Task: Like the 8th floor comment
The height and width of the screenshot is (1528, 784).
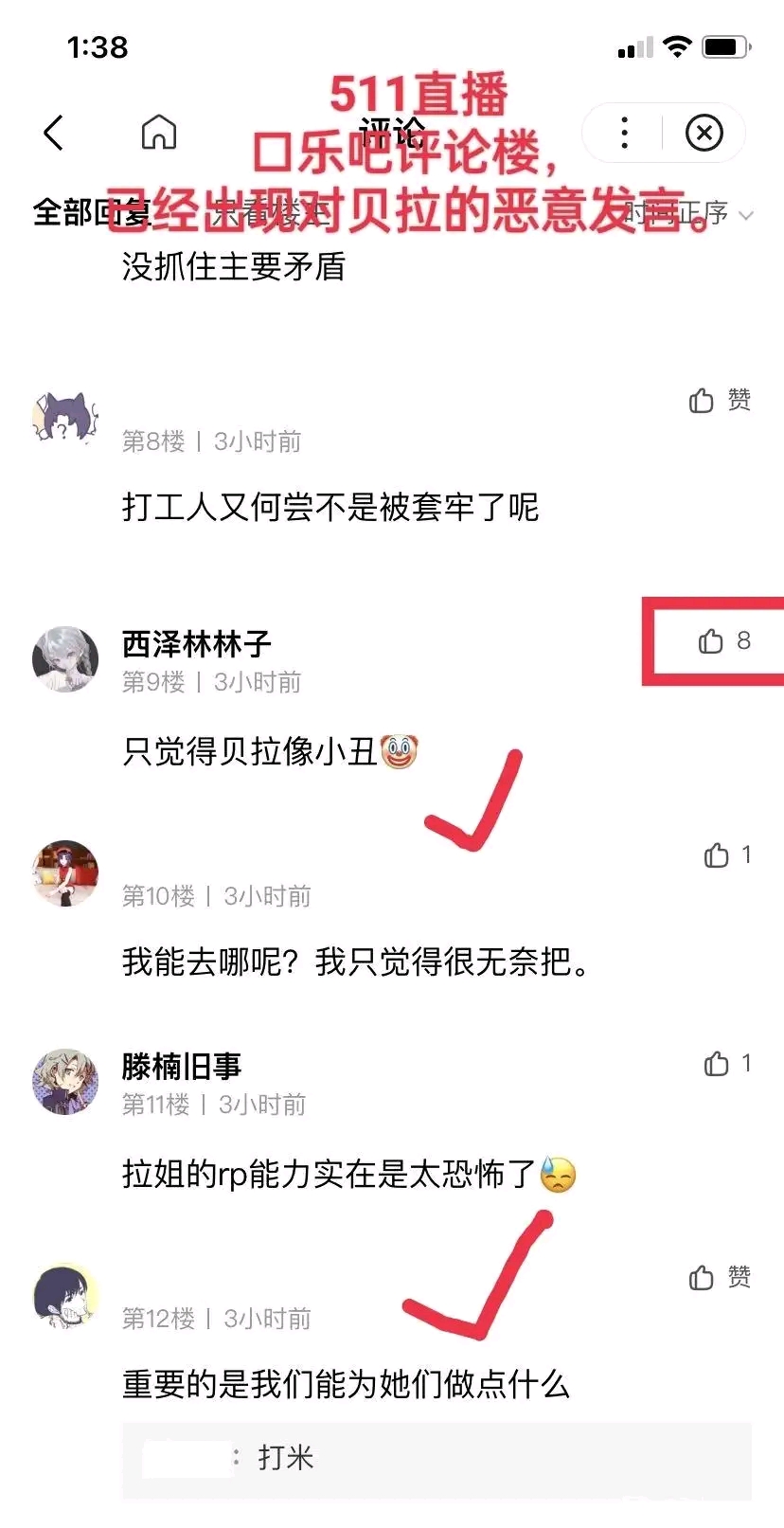Action: (x=720, y=401)
